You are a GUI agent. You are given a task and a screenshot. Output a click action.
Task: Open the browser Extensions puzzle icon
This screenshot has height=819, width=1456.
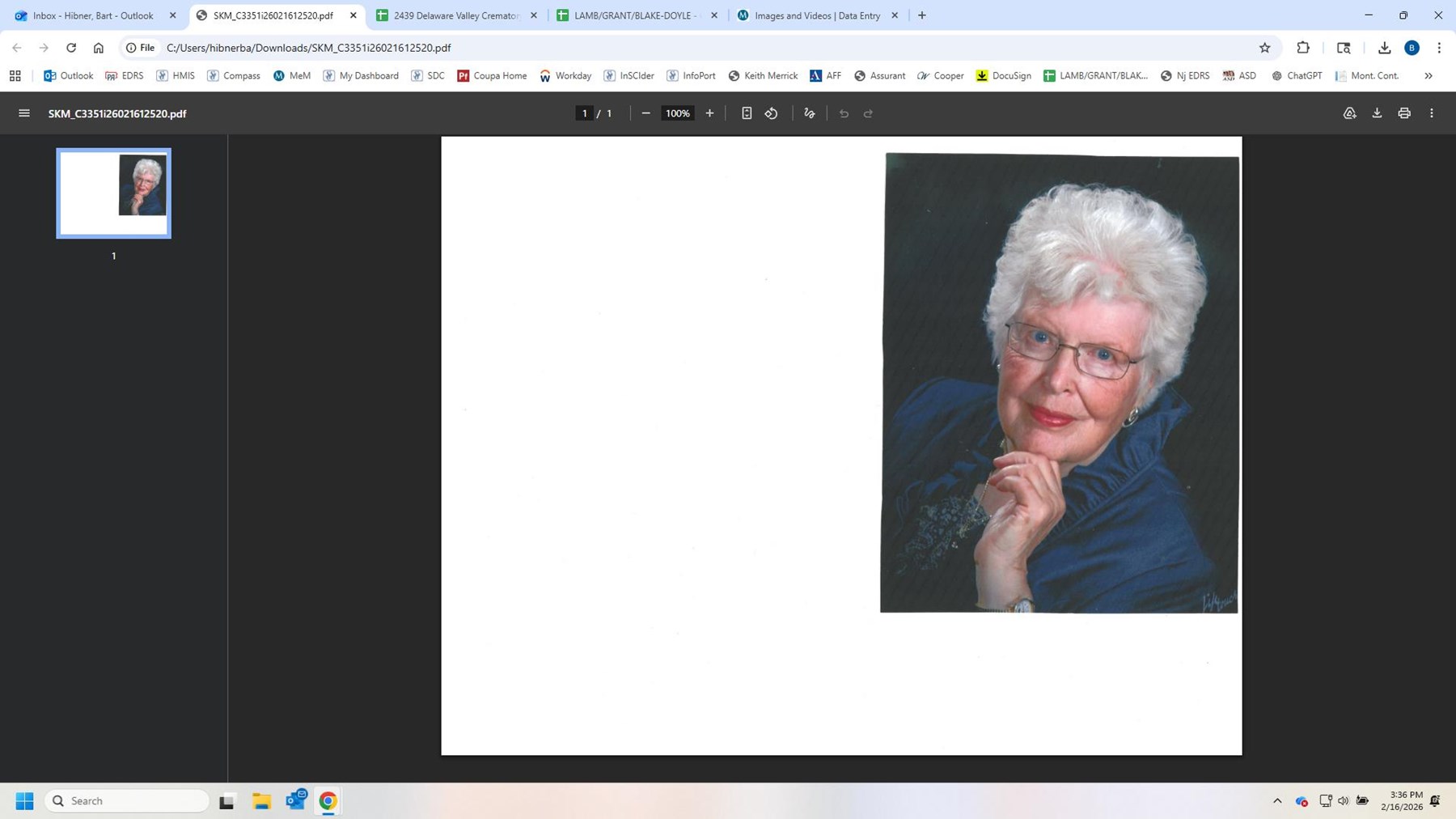point(1303,48)
